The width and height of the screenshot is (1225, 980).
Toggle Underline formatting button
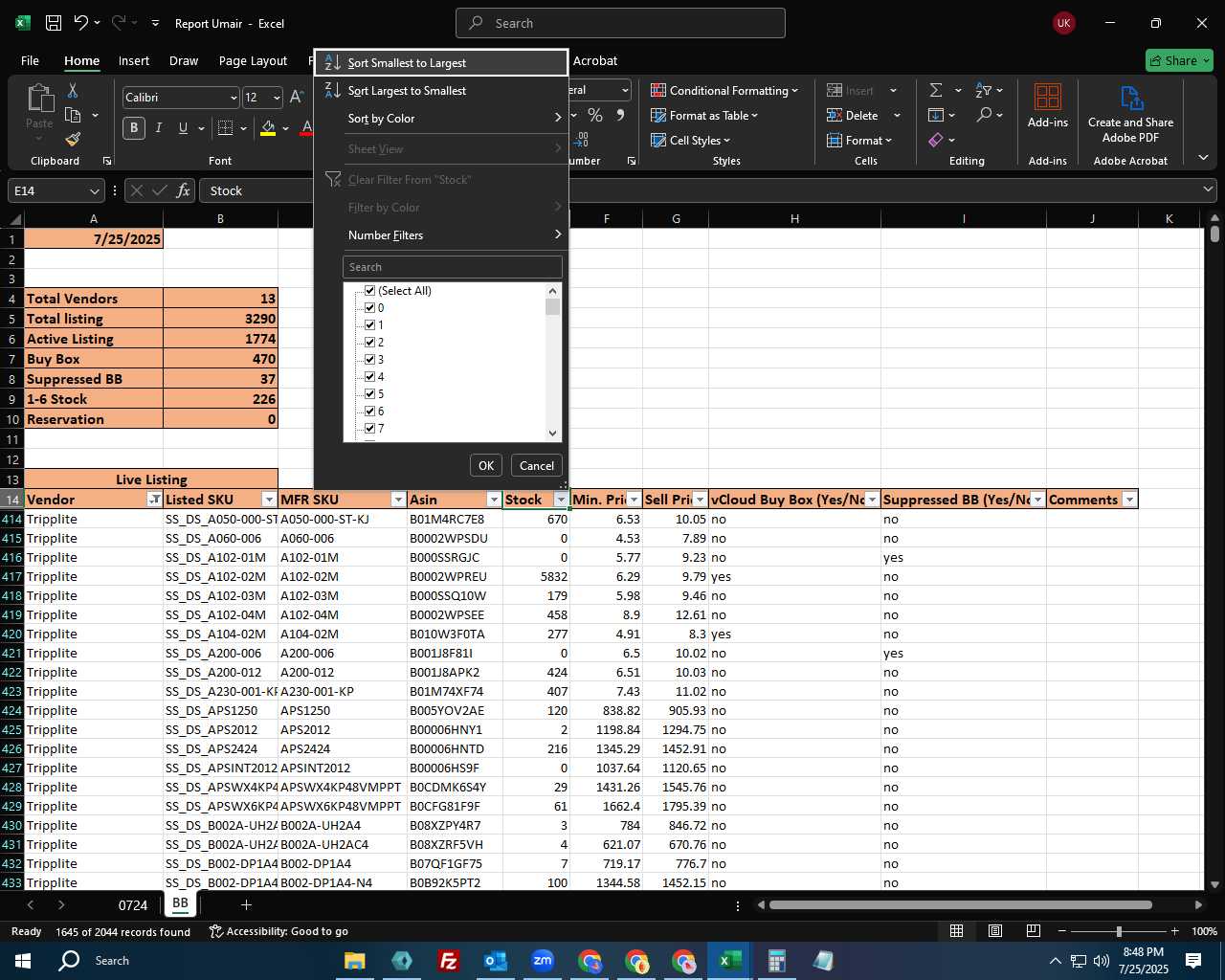click(x=183, y=127)
